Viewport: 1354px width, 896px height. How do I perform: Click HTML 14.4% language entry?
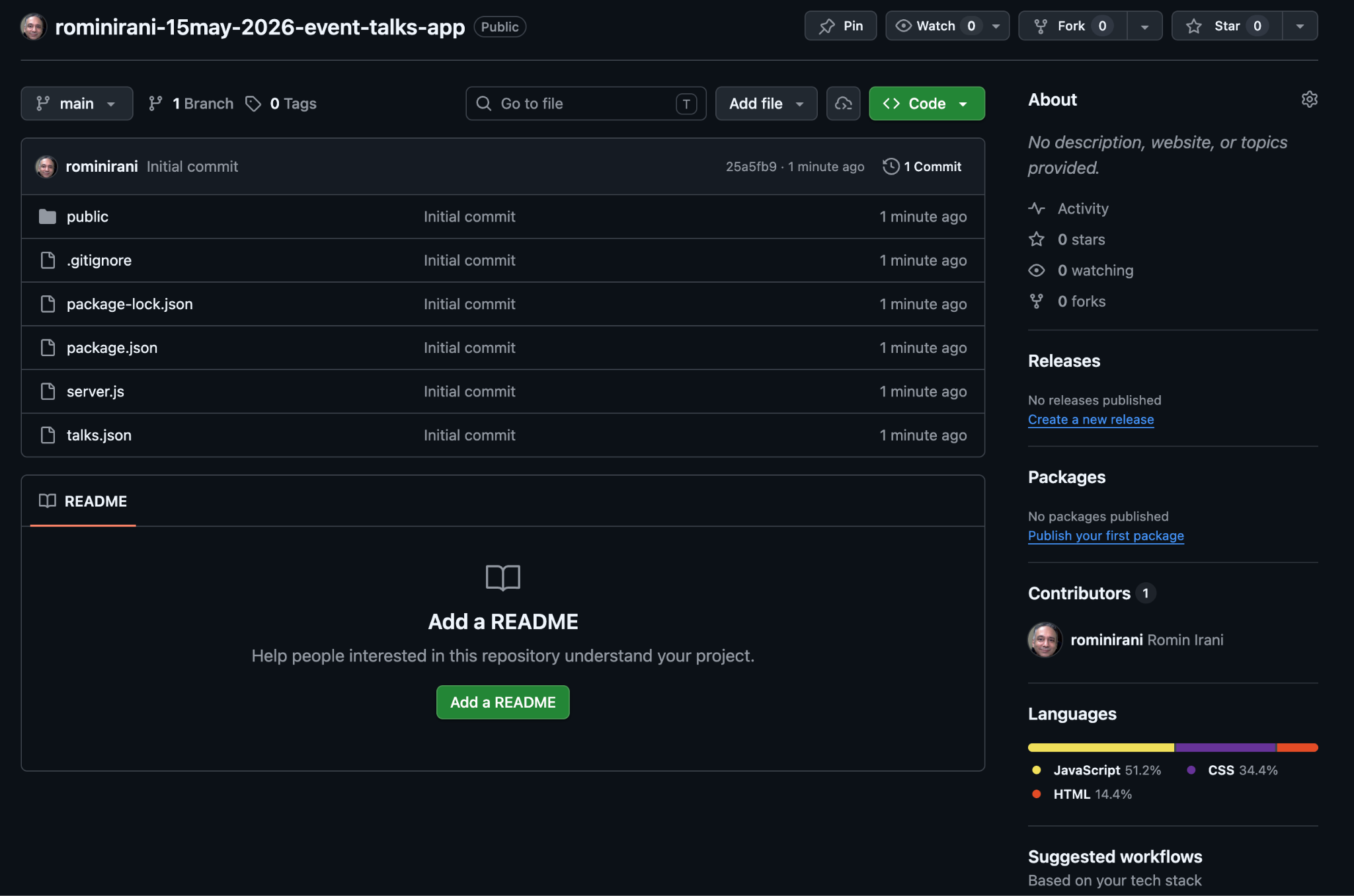click(x=1082, y=794)
